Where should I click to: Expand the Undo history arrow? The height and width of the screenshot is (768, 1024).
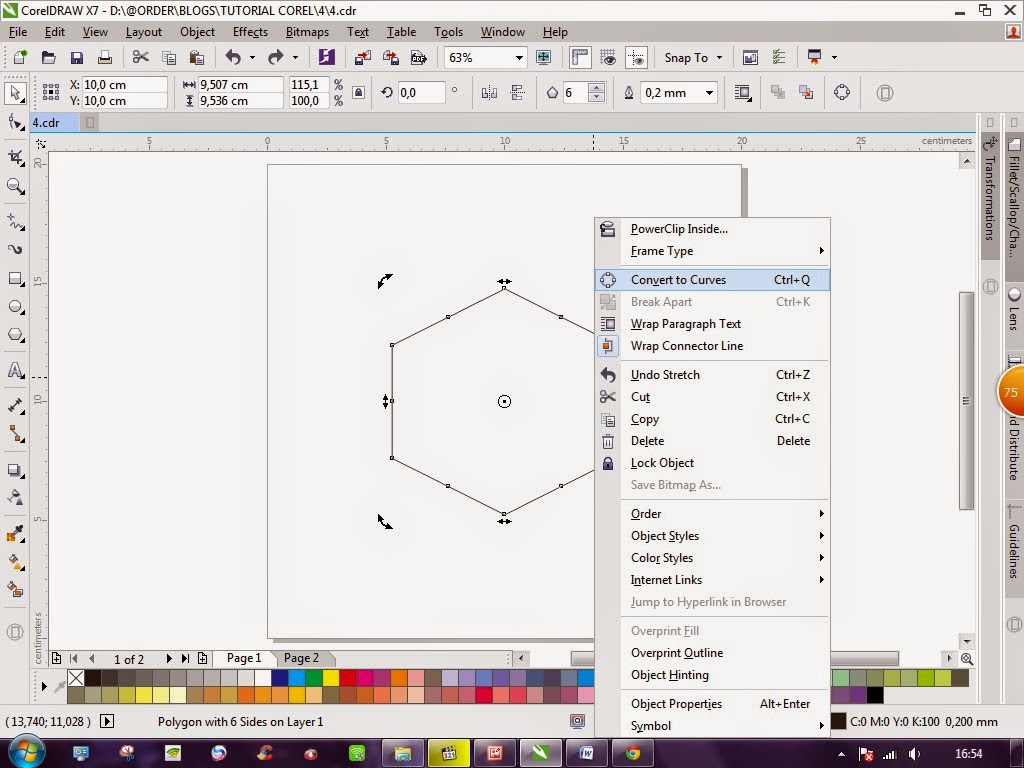pos(252,57)
